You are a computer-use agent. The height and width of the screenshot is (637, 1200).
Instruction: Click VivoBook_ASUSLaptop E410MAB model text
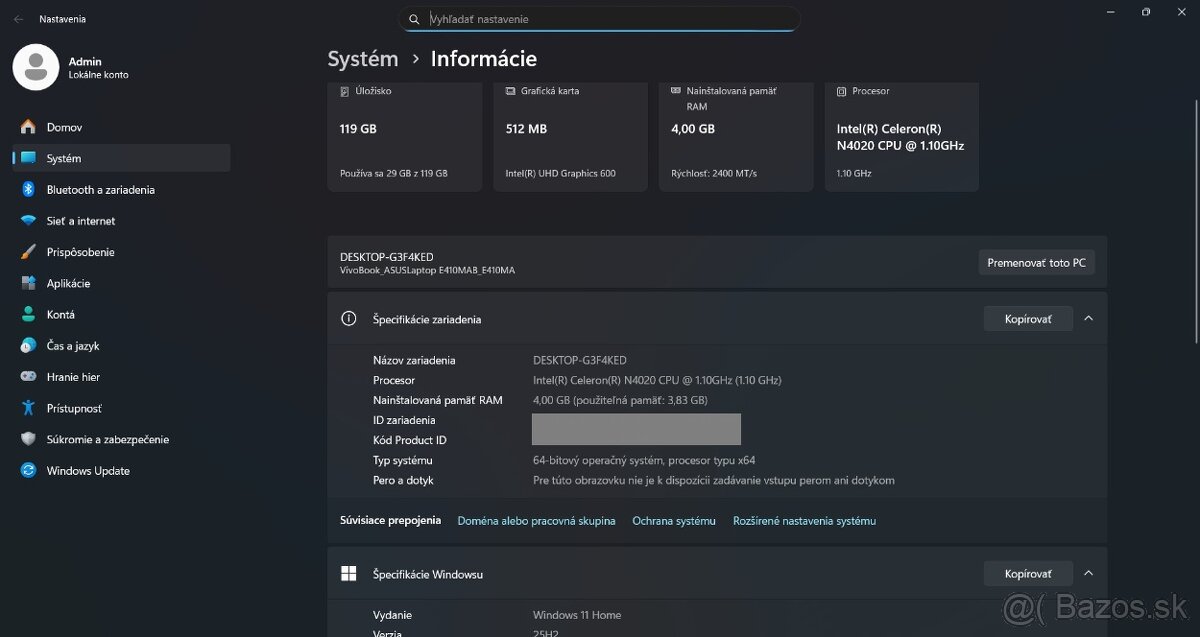pyautogui.click(x=427, y=270)
